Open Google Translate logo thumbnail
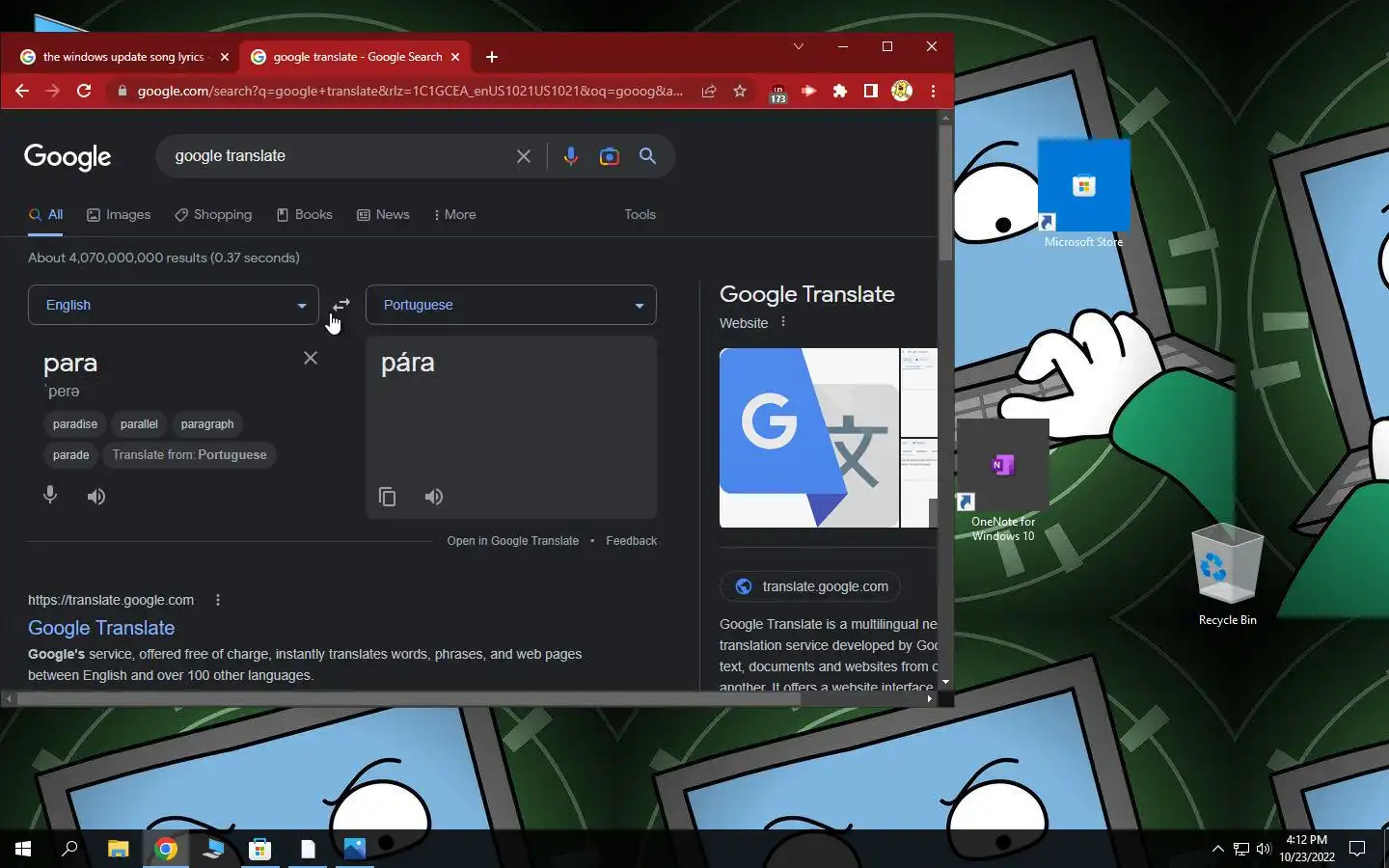The image size is (1389, 868). coord(809,438)
